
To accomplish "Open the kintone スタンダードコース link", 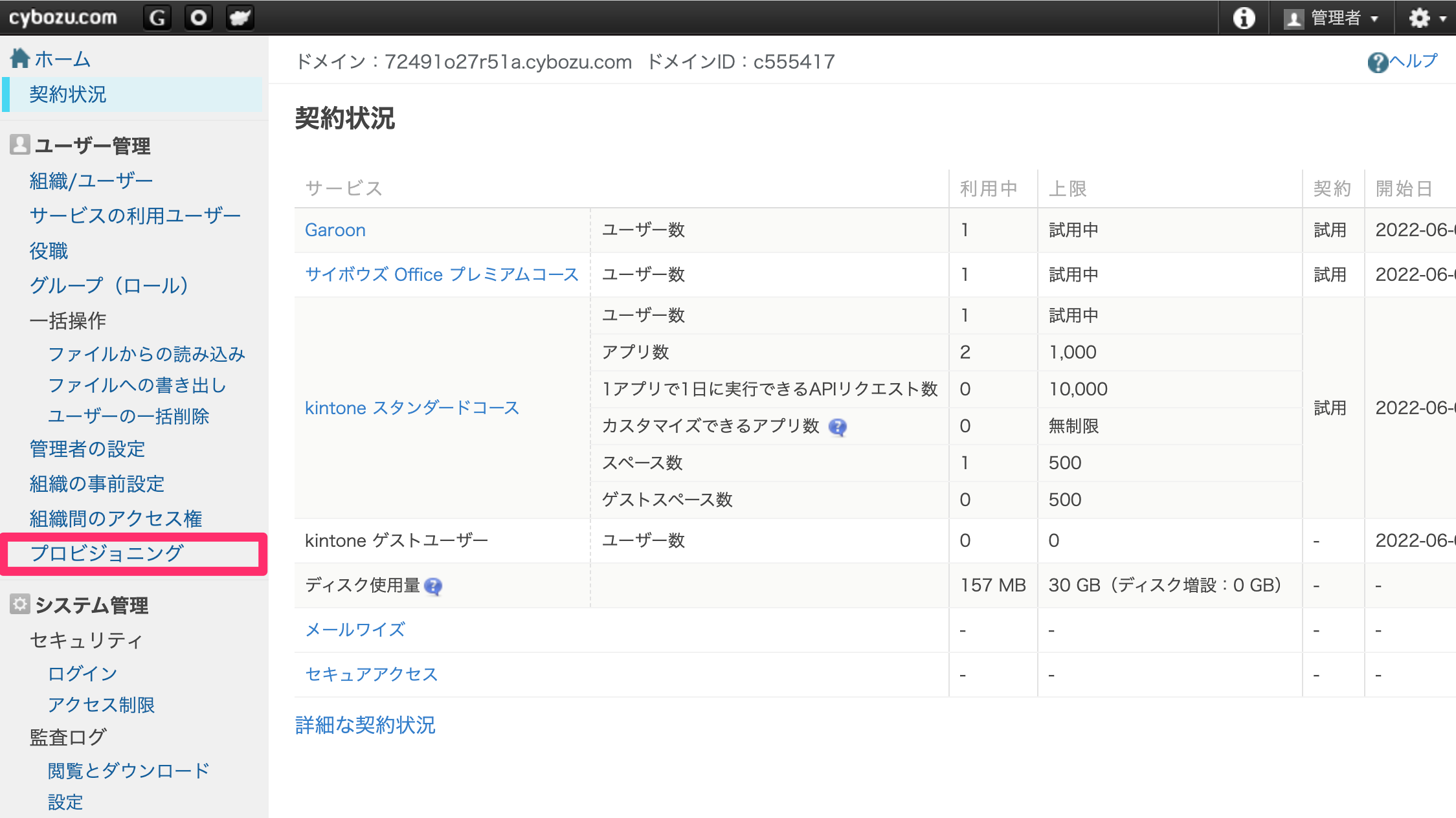I will (412, 408).
